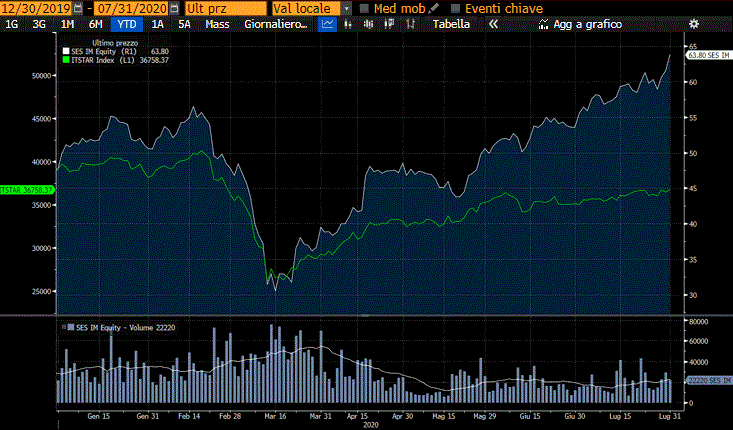Click the Lug 31 date axis label

[669, 416]
